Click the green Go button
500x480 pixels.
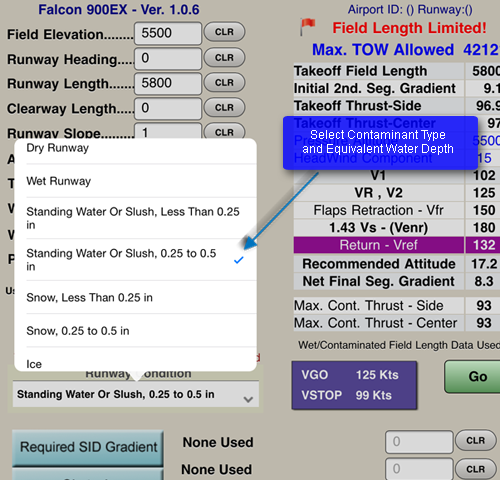[473, 377]
